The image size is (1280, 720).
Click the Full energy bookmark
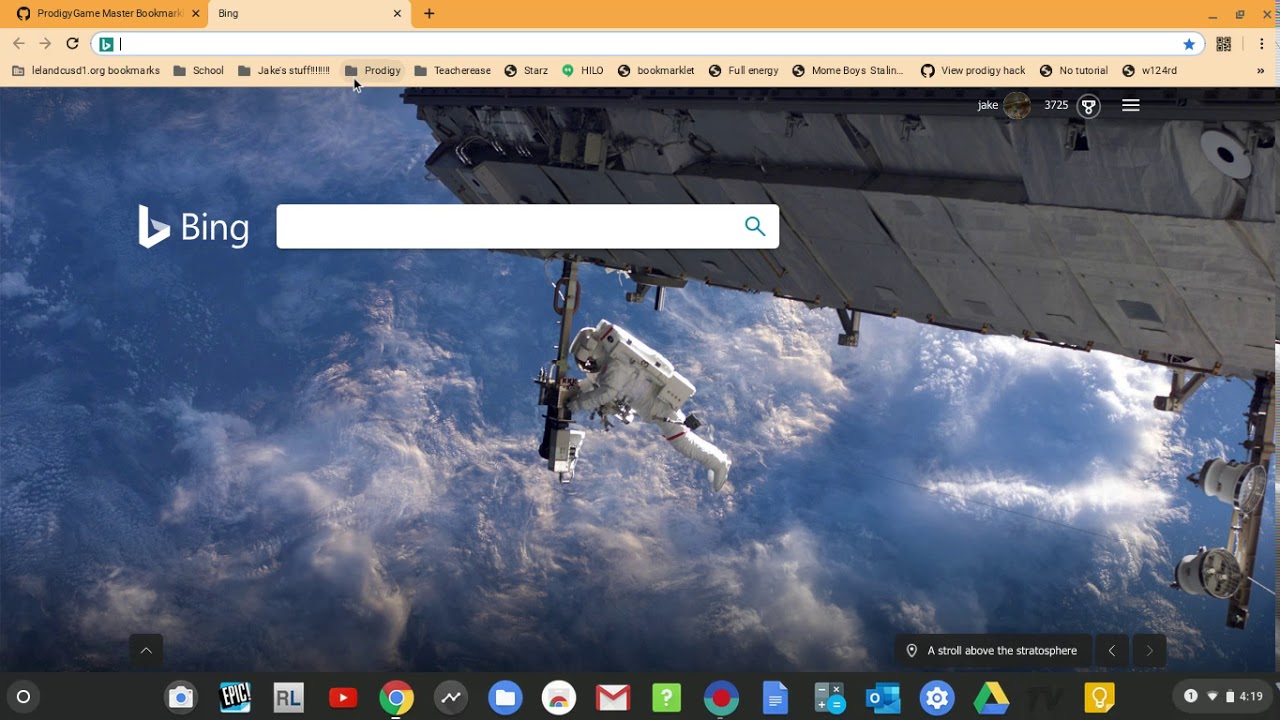pyautogui.click(x=743, y=71)
